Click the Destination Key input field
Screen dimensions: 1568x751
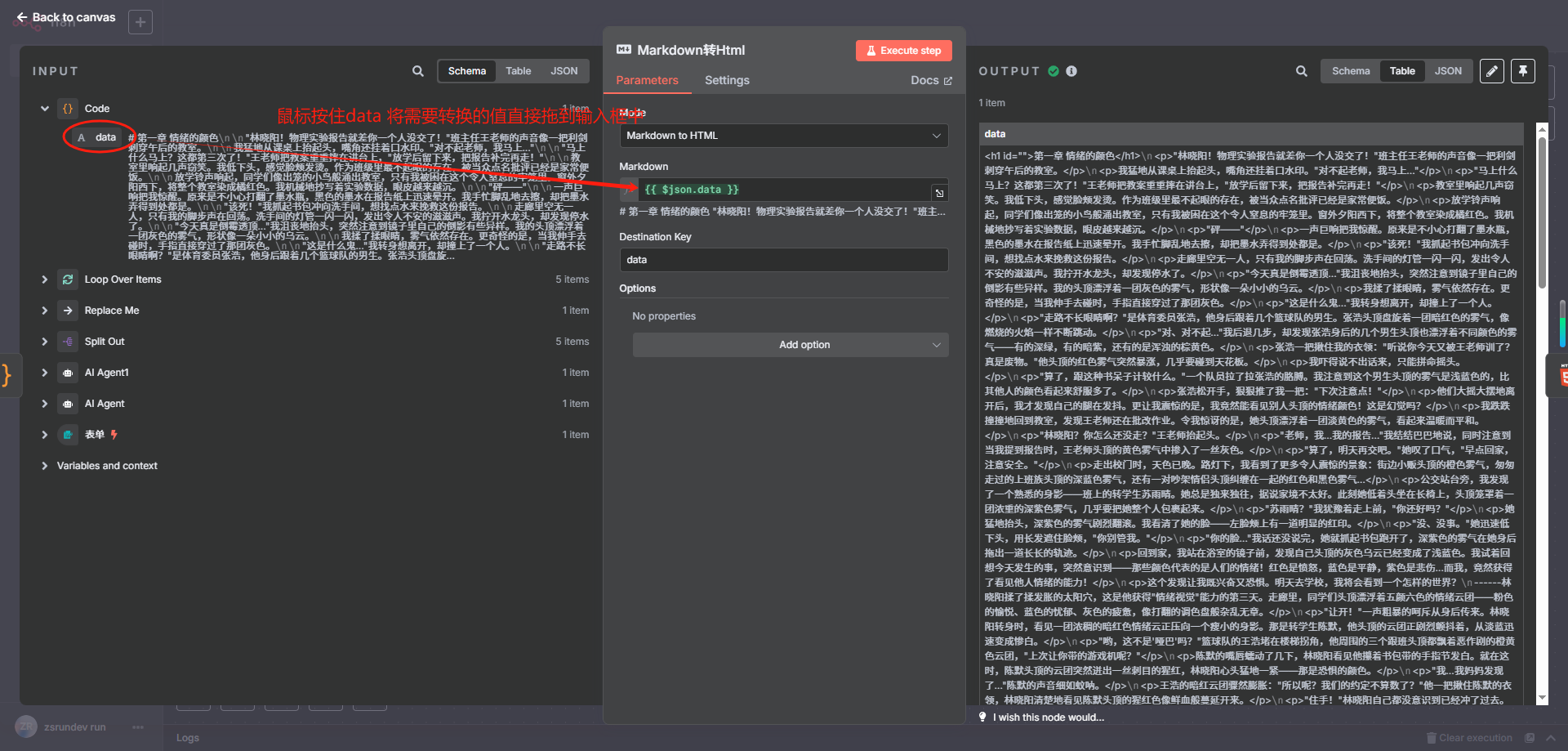tap(783, 260)
